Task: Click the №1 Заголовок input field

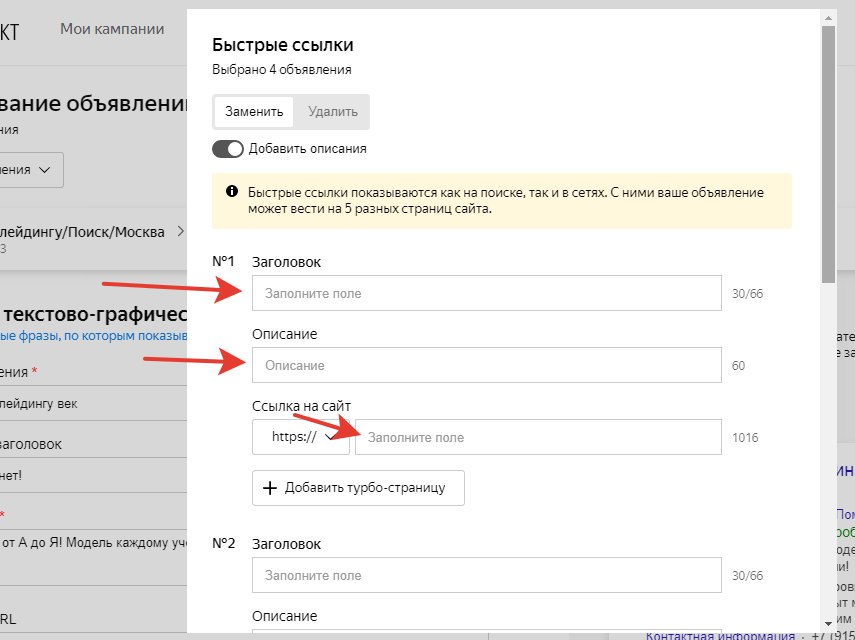Action: (x=486, y=294)
